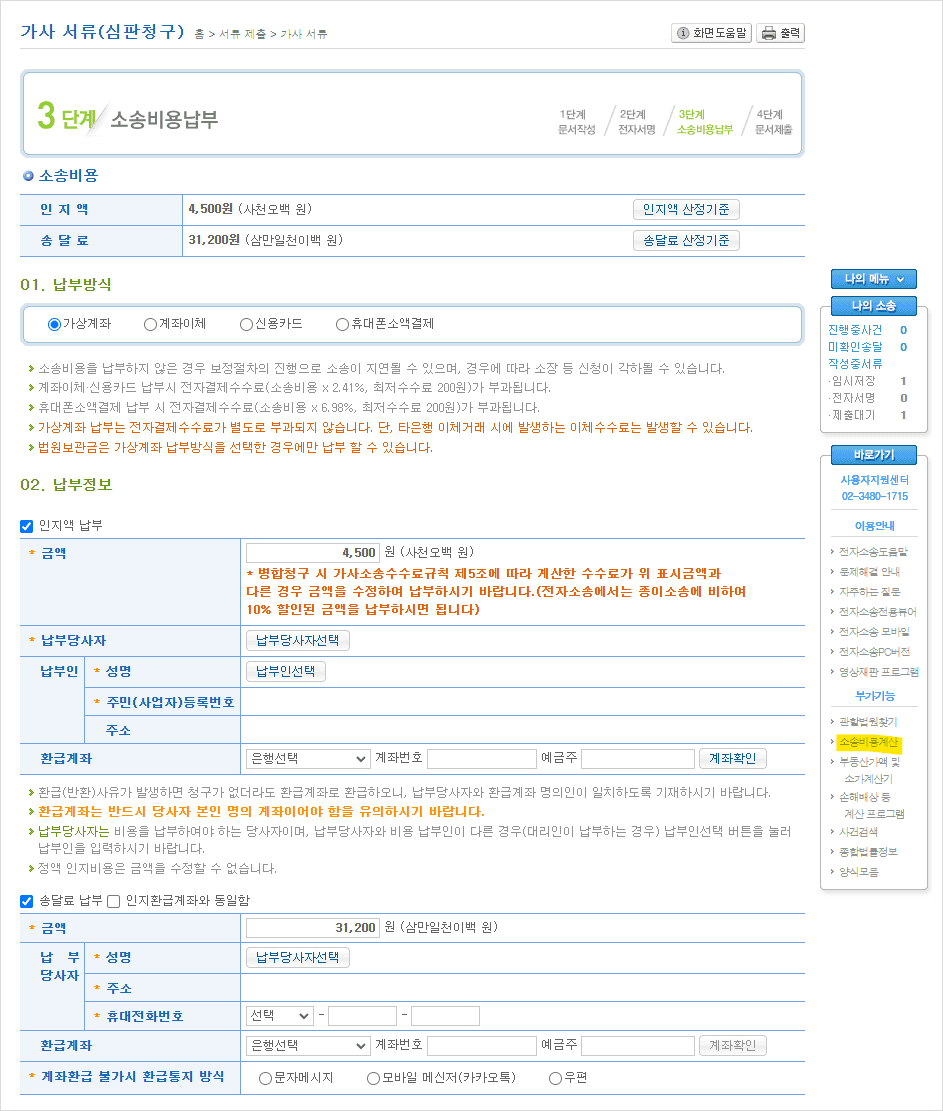Image resolution: width=943 pixels, height=1111 pixels.
Task: Open 전자서명 documents in sidebar
Action: [x=853, y=398]
